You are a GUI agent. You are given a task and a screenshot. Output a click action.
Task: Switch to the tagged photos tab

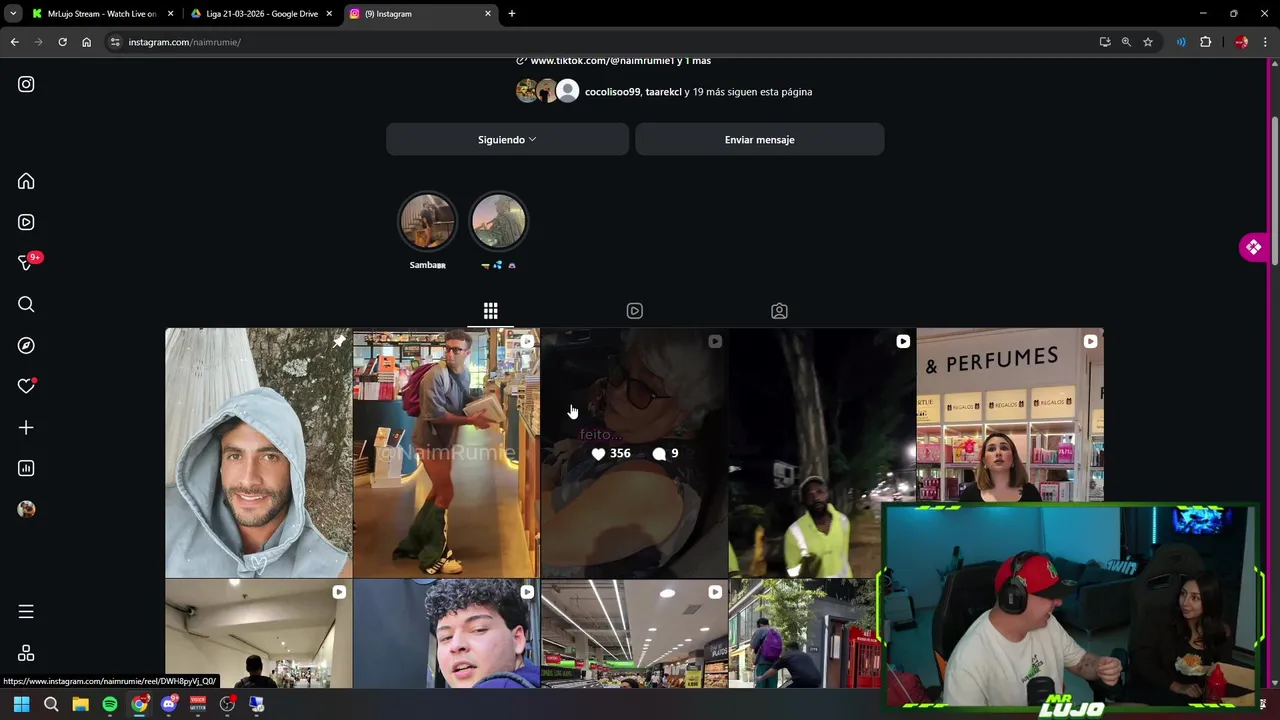tap(779, 311)
